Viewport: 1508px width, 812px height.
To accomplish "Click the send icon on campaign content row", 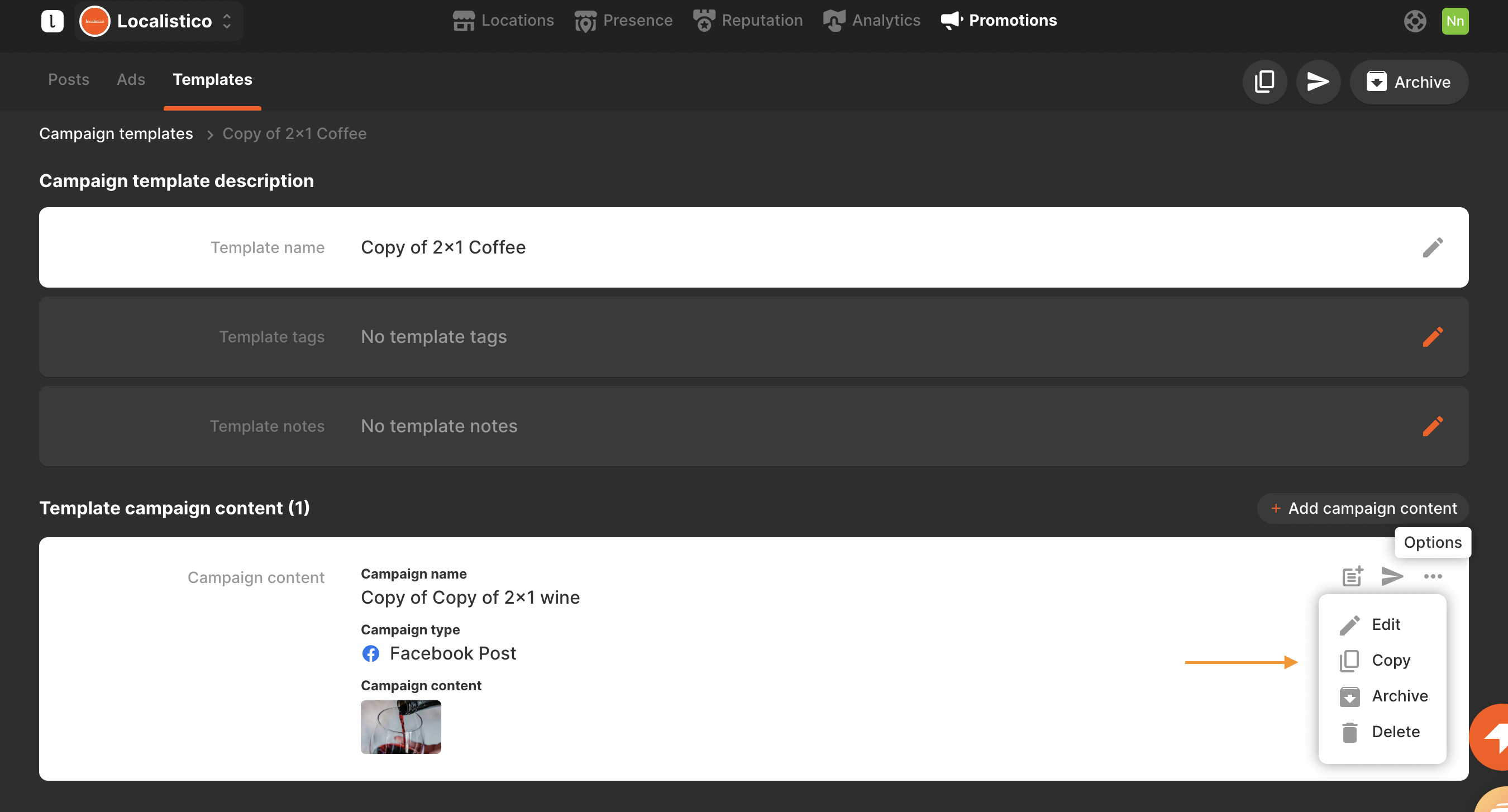I will point(1392,576).
